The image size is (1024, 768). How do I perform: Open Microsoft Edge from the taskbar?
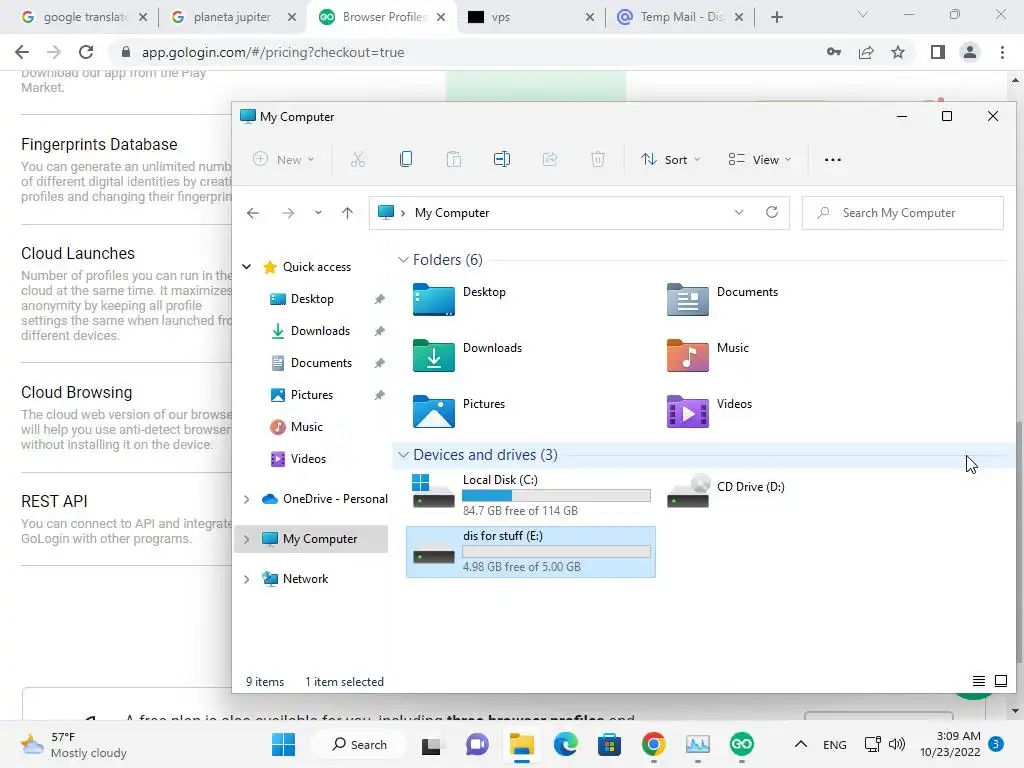coord(566,744)
